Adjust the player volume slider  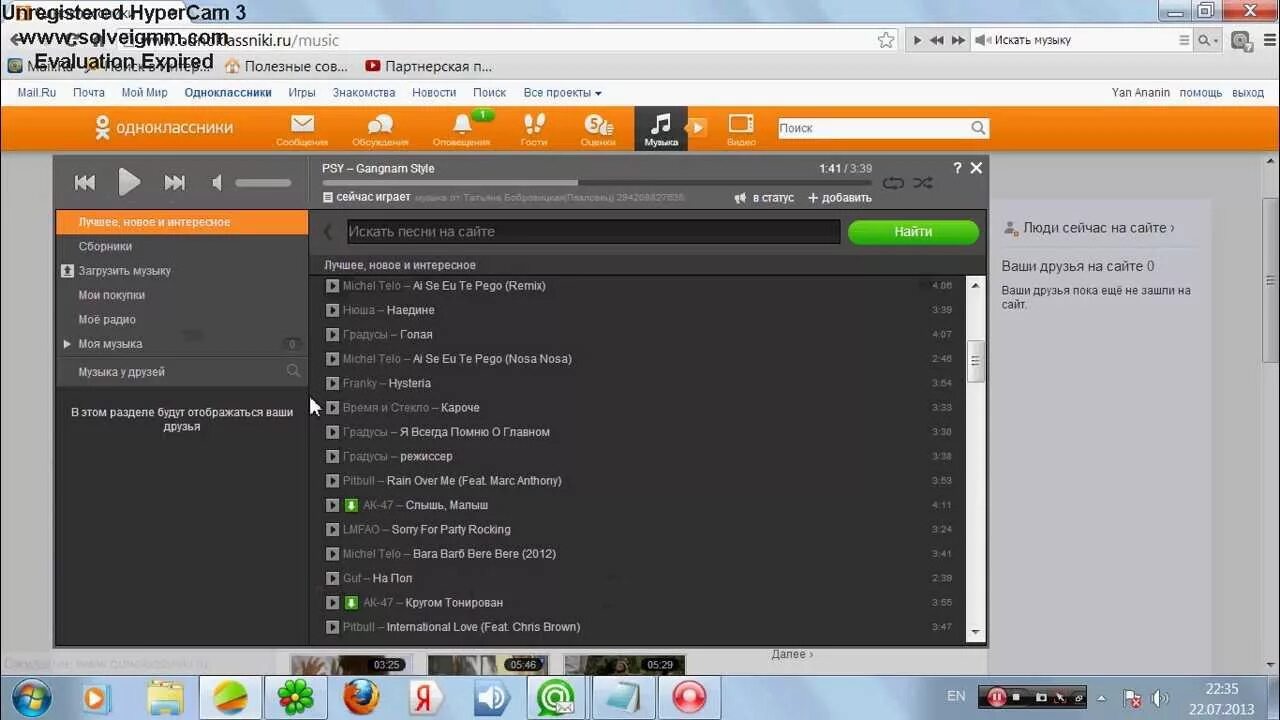tap(263, 183)
